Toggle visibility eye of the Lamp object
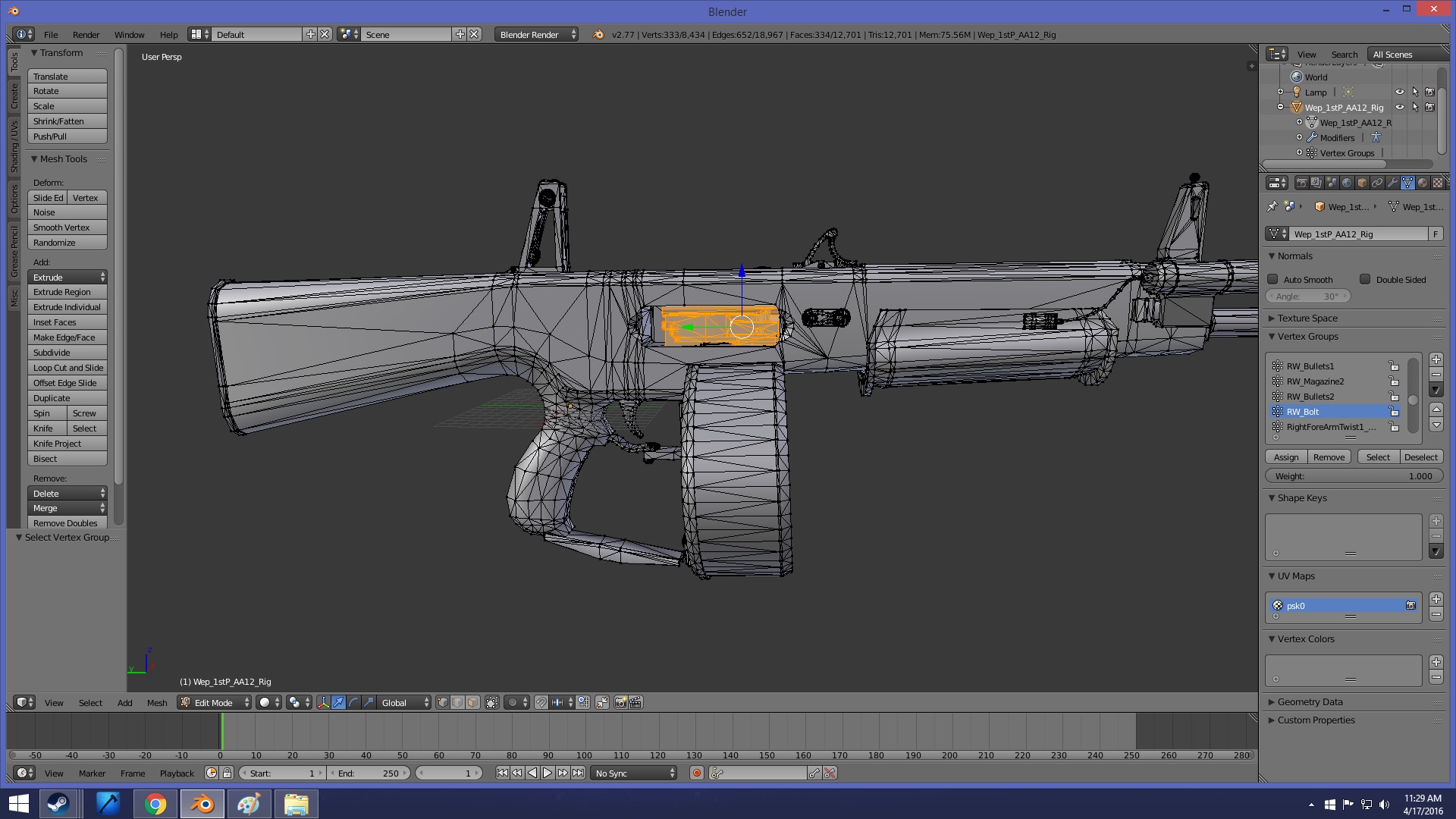This screenshot has height=819, width=1456. pyautogui.click(x=1399, y=93)
